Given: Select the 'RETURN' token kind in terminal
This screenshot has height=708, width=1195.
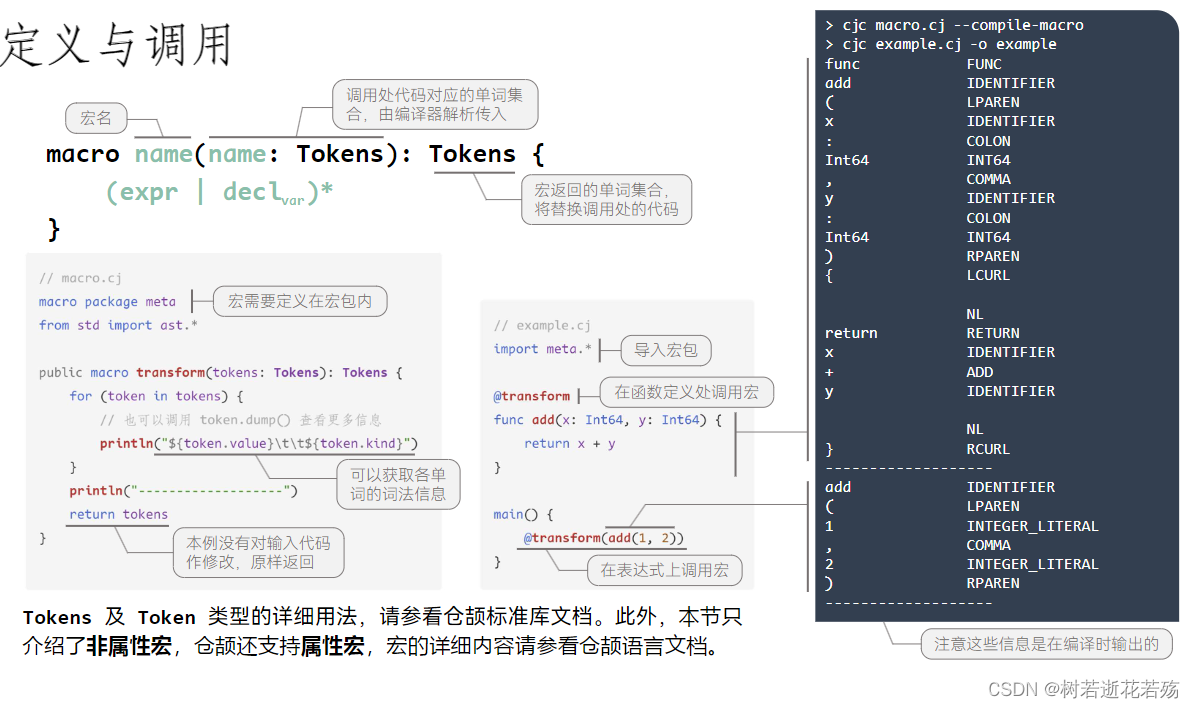Looking at the screenshot, I should (993, 333).
